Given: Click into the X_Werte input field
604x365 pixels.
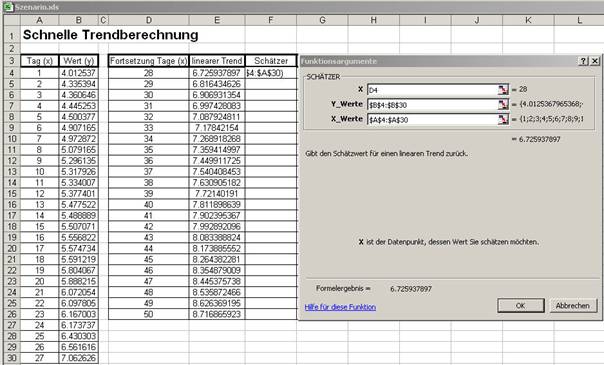Looking at the screenshot, I should point(433,119).
